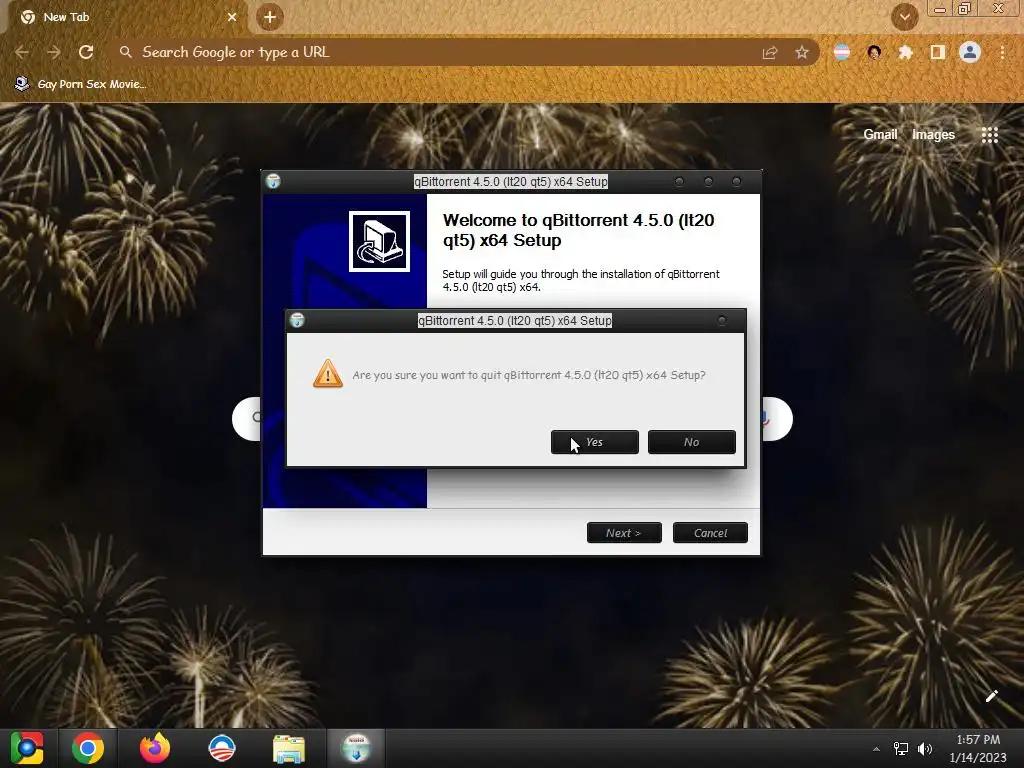
Task: Launch Firefox from taskbar
Action: coord(155,748)
